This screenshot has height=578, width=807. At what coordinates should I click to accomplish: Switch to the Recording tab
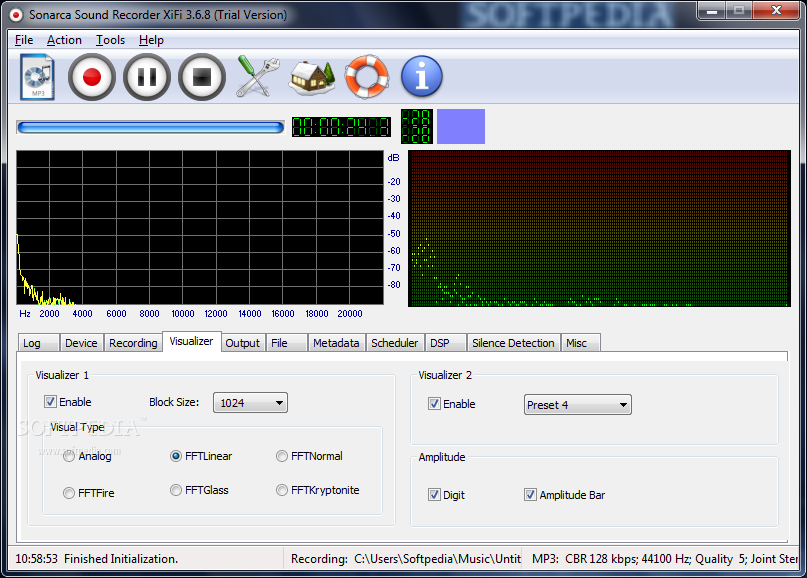(133, 343)
